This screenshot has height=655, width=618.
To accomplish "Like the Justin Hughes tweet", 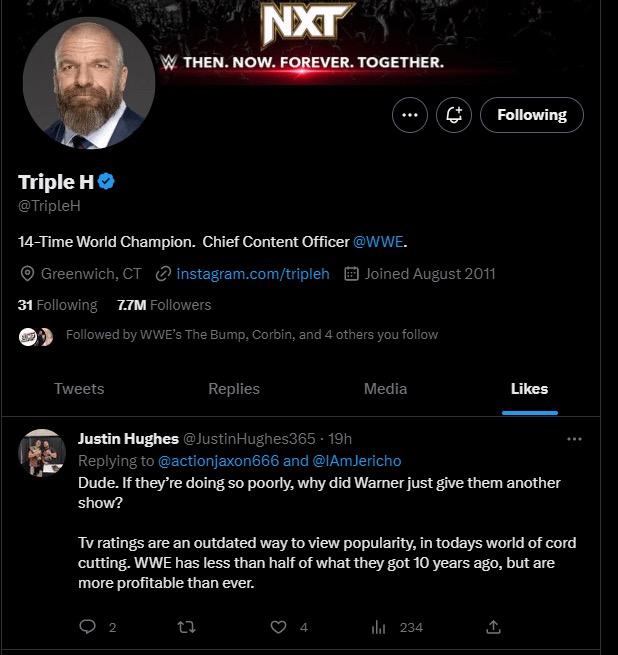I will click(x=278, y=627).
